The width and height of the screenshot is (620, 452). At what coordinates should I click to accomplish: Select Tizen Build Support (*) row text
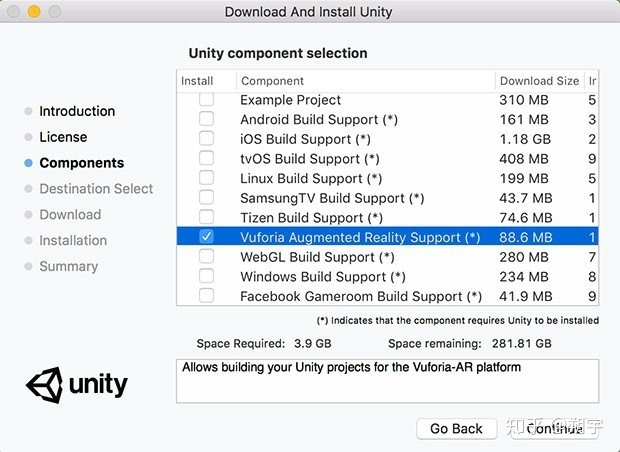coord(311,218)
